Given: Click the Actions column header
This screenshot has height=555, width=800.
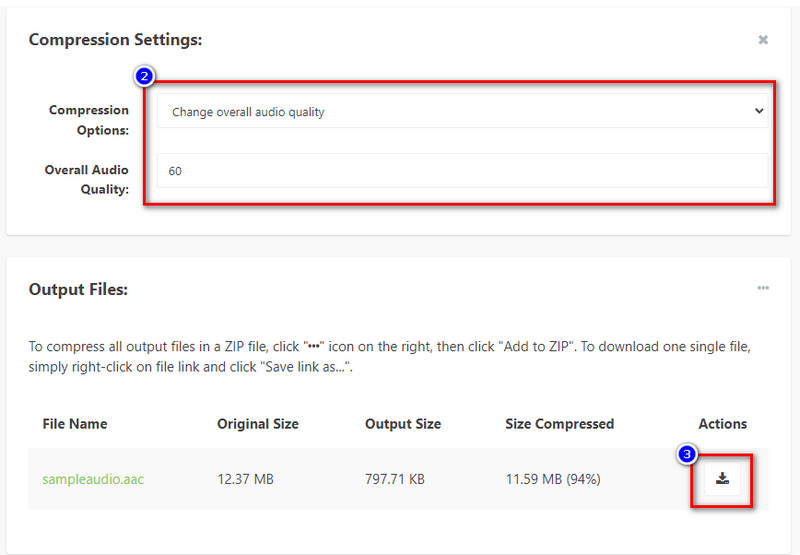Looking at the screenshot, I should click(722, 424).
